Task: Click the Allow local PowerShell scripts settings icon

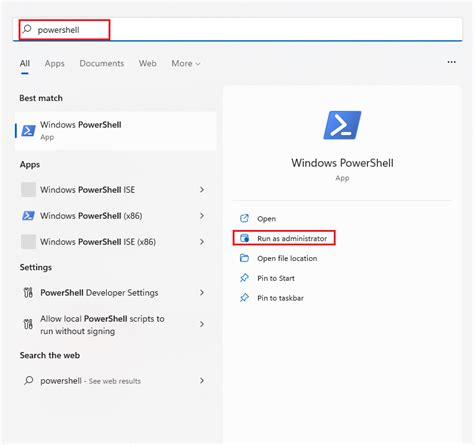Action: tap(28, 324)
